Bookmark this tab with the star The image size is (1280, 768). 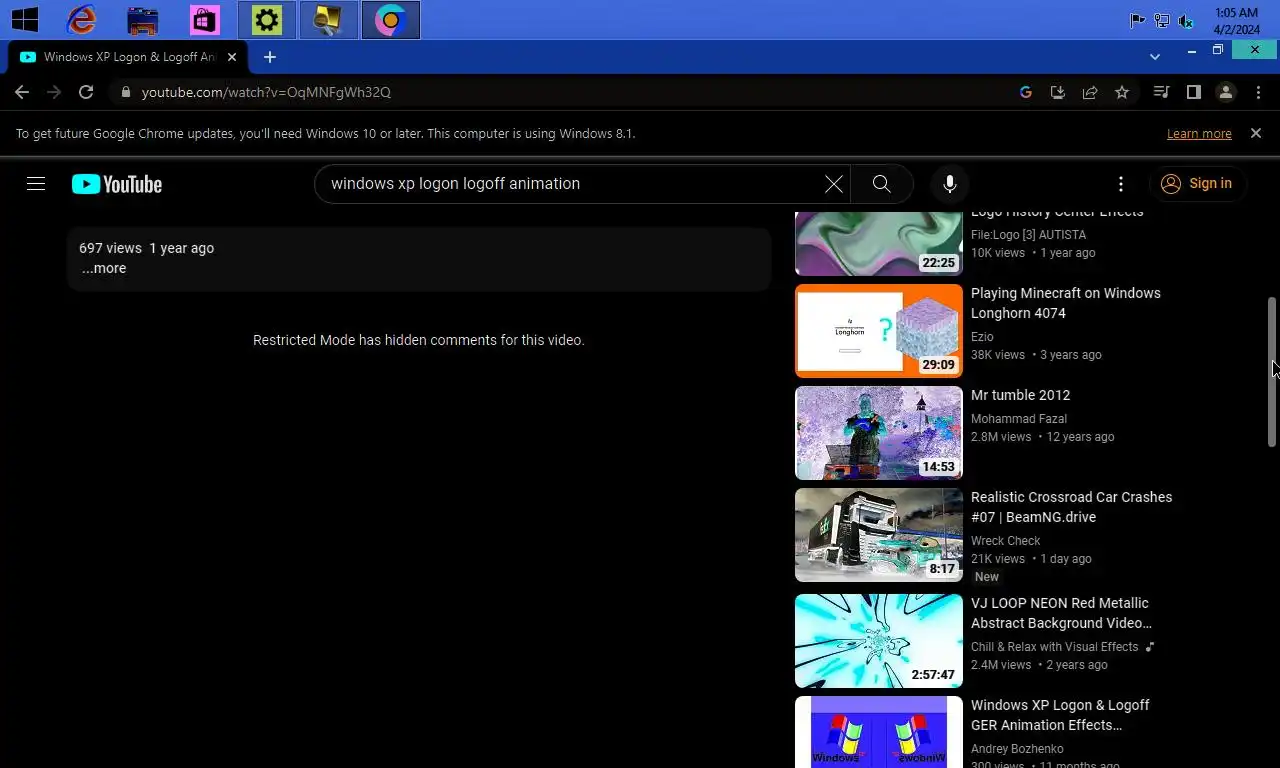tap(1122, 92)
